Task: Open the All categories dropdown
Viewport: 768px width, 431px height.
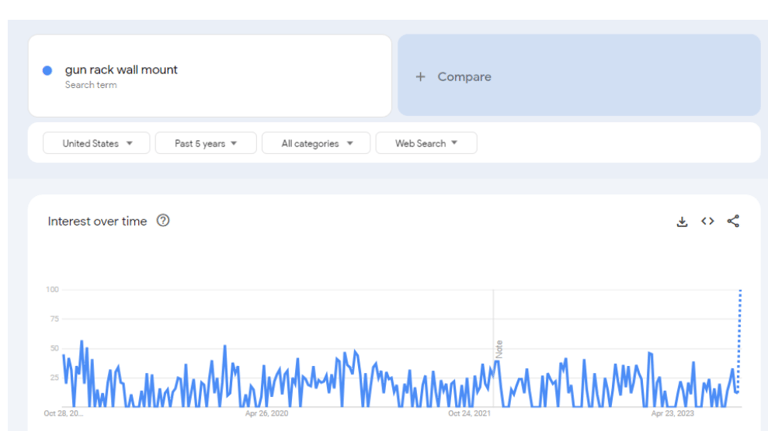Action: click(316, 143)
